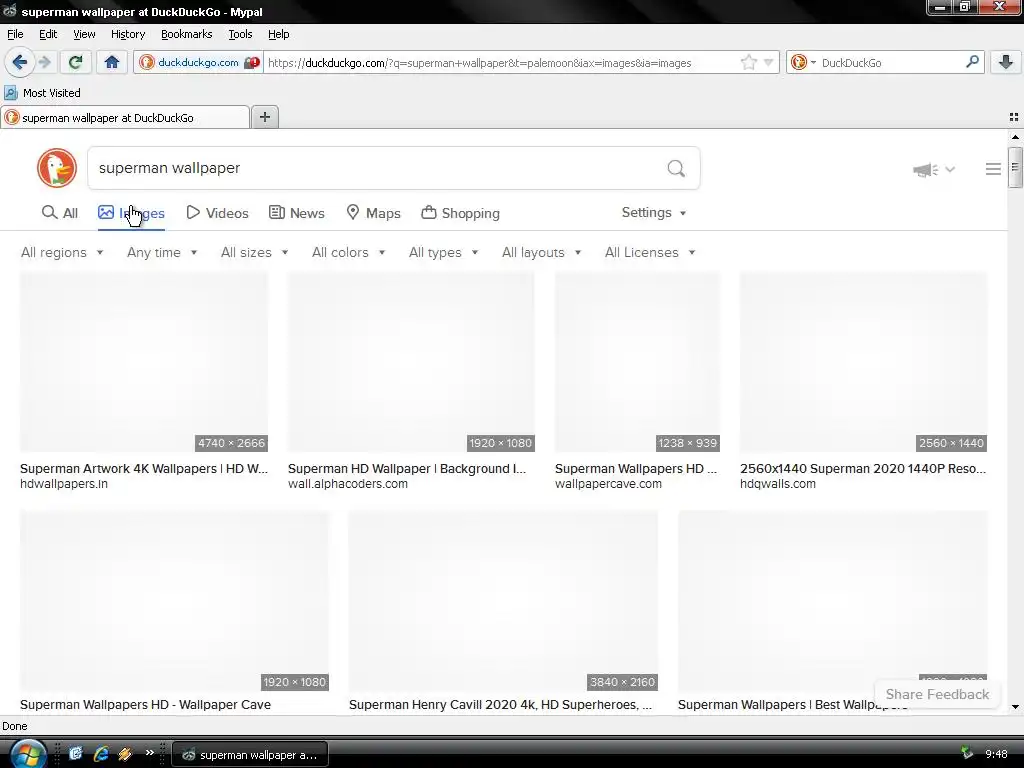Open the File menu

(x=15, y=34)
